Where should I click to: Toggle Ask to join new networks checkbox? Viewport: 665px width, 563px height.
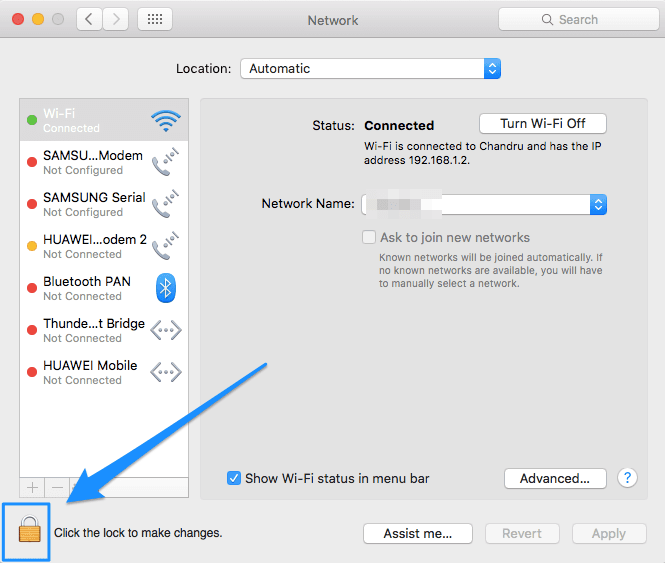click(369, 237)
